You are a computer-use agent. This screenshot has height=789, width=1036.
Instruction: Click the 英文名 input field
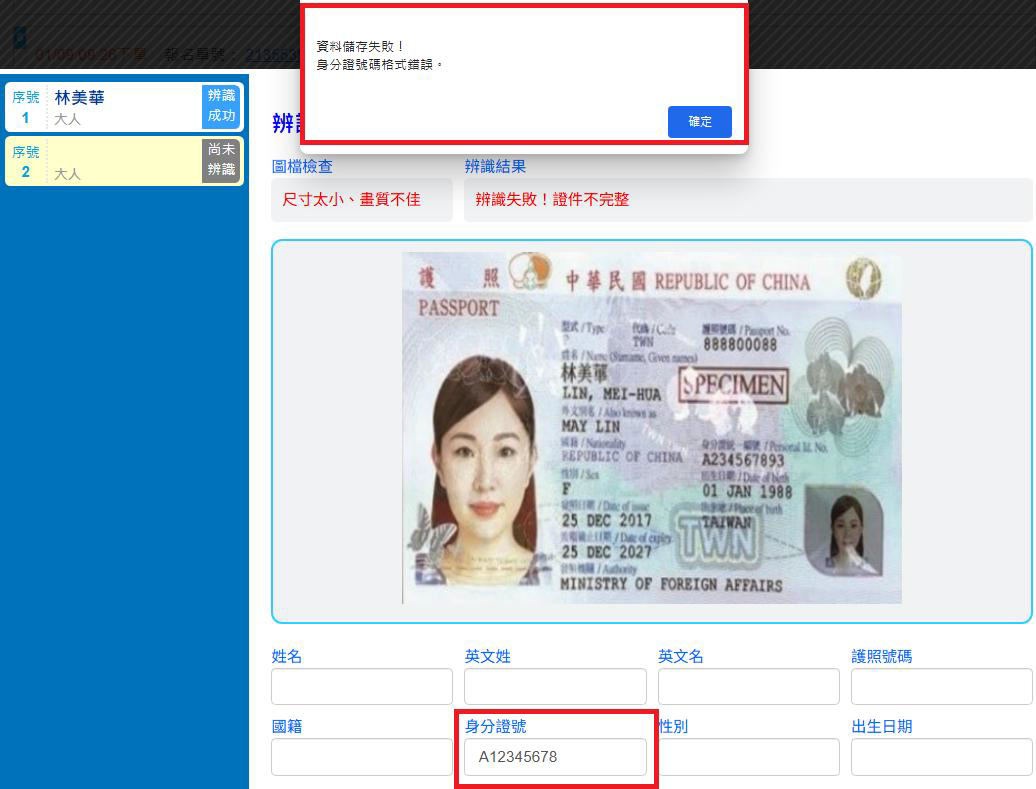click(x=748, y=687)
